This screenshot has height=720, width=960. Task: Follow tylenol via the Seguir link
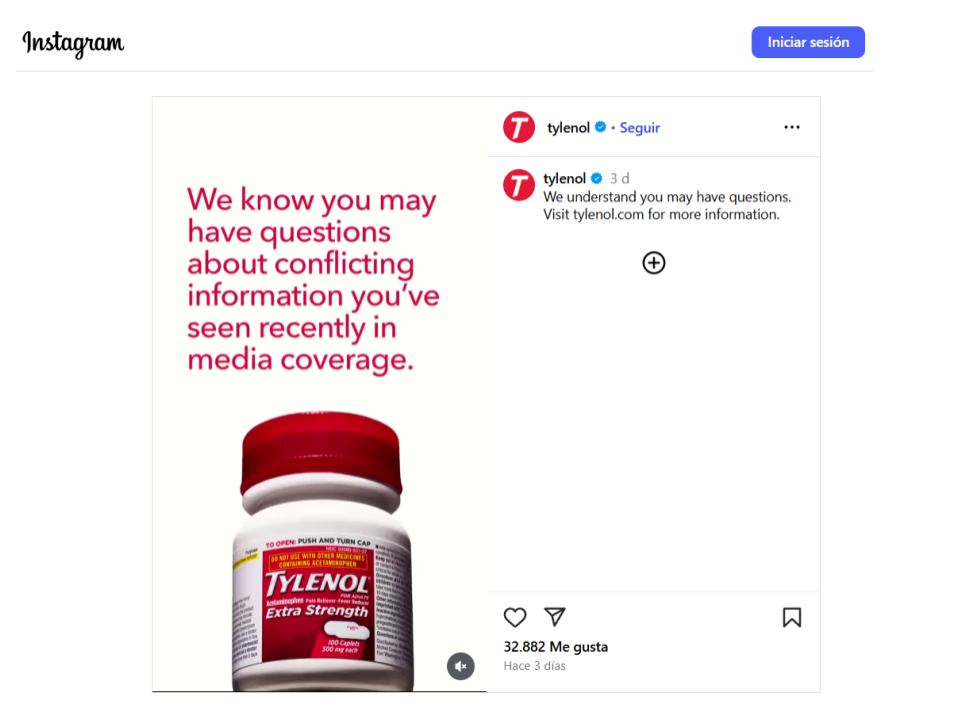(x=640, y=128)
